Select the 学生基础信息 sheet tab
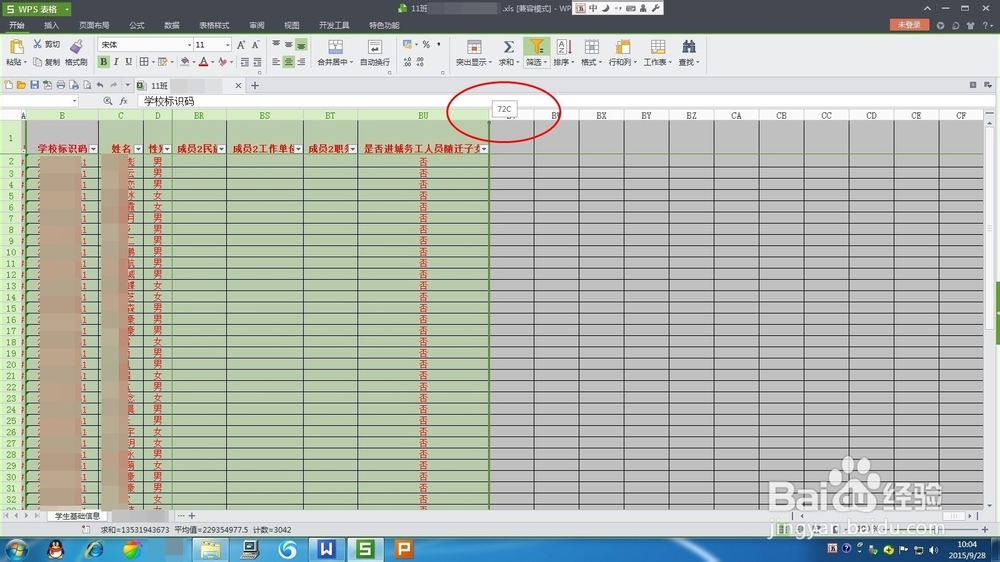 point(77,515)
